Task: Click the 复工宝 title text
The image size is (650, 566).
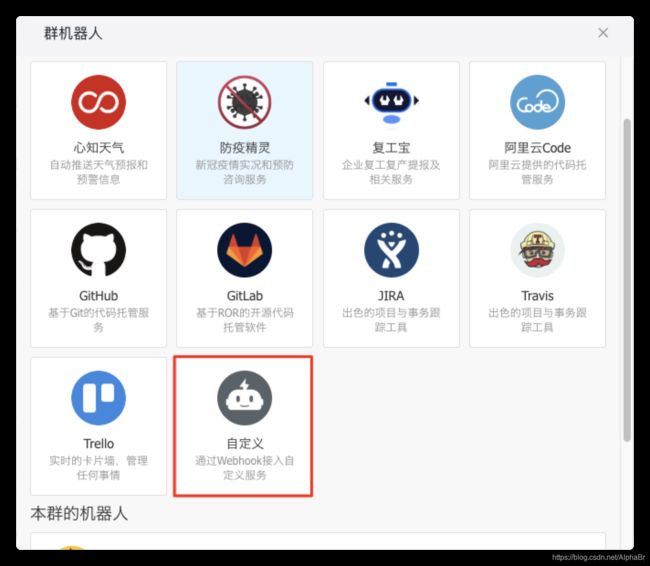Action: coord(391,148)
